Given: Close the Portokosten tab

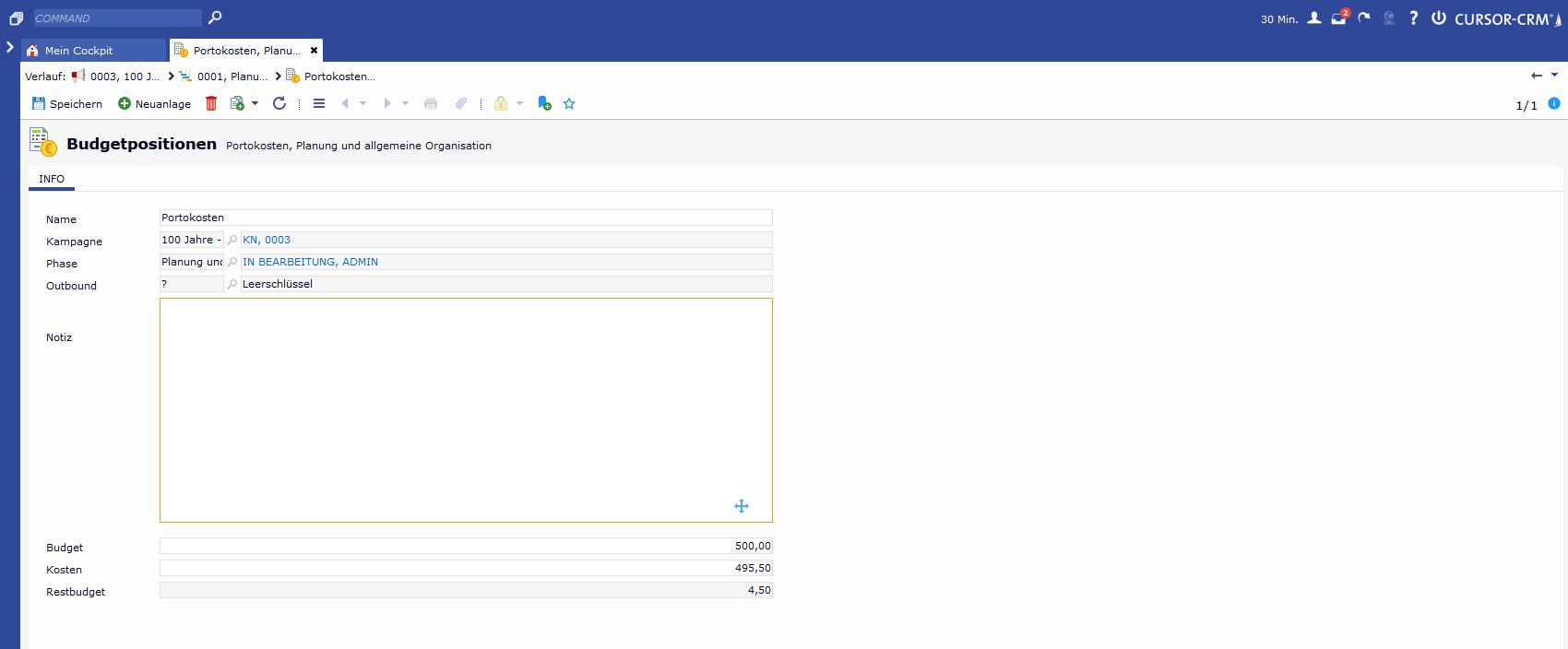Looking at the screenshot, I should click(x=314, y=51).
